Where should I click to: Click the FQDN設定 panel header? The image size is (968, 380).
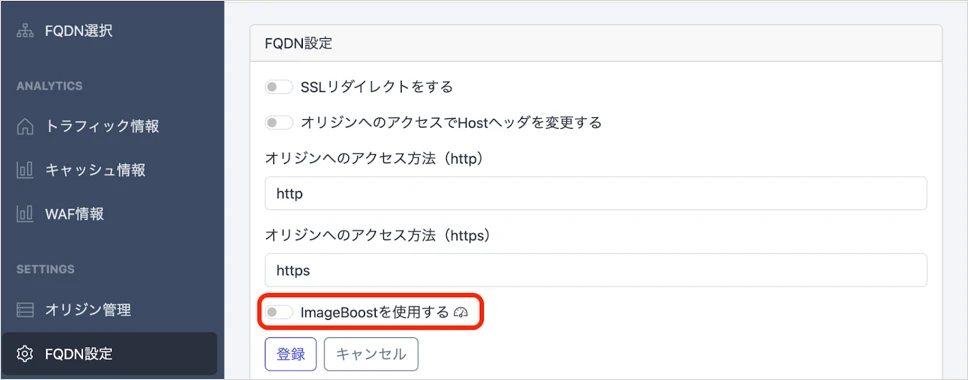tap(596, 44)
